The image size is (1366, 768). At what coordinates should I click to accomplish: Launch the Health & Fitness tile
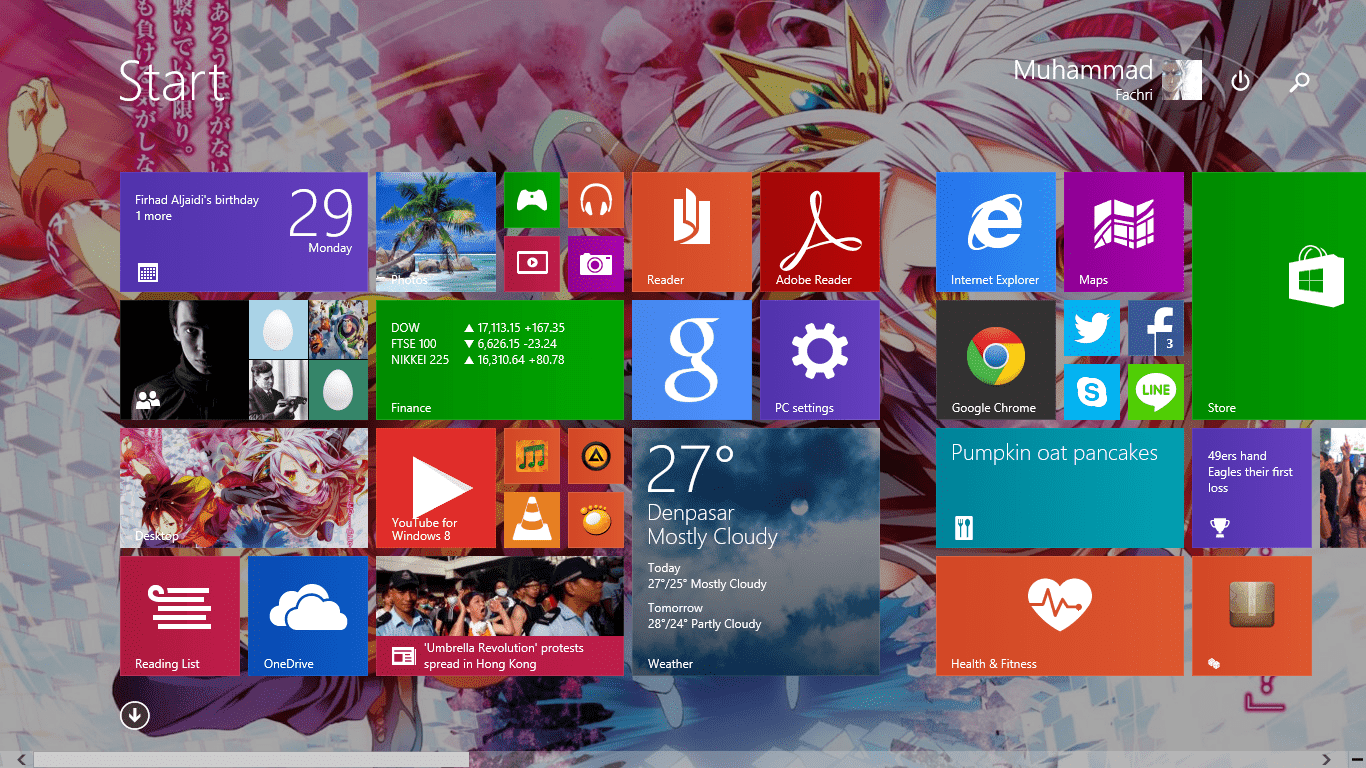point(1059,616)
